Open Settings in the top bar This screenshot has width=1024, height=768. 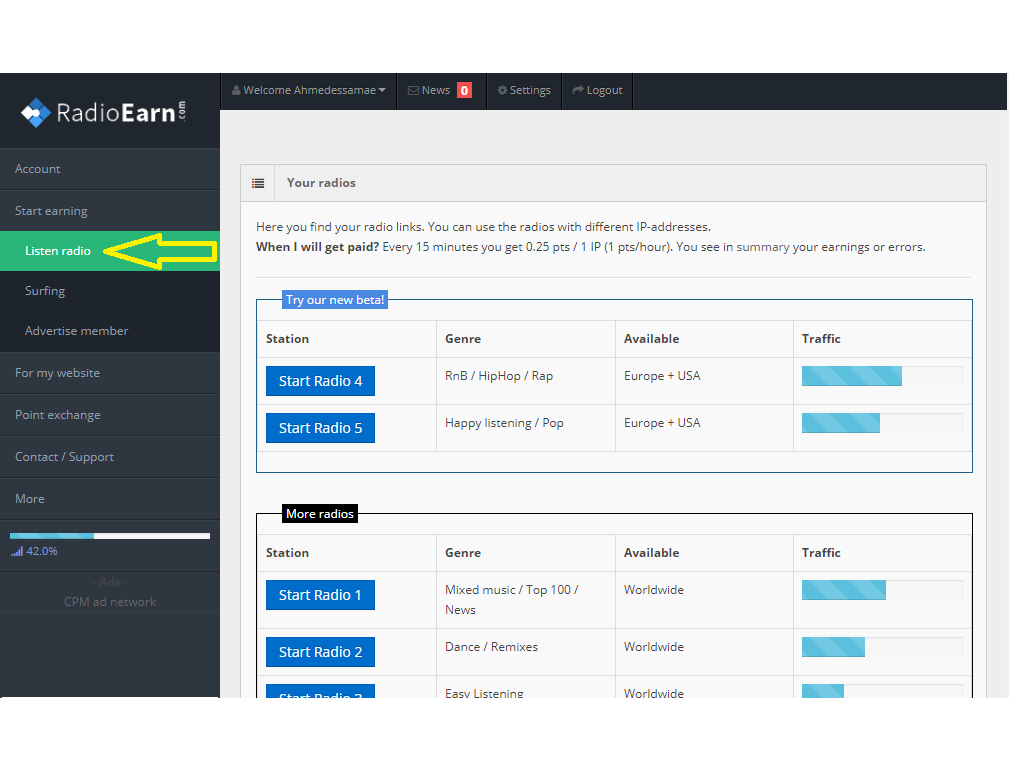click(524, 91)
